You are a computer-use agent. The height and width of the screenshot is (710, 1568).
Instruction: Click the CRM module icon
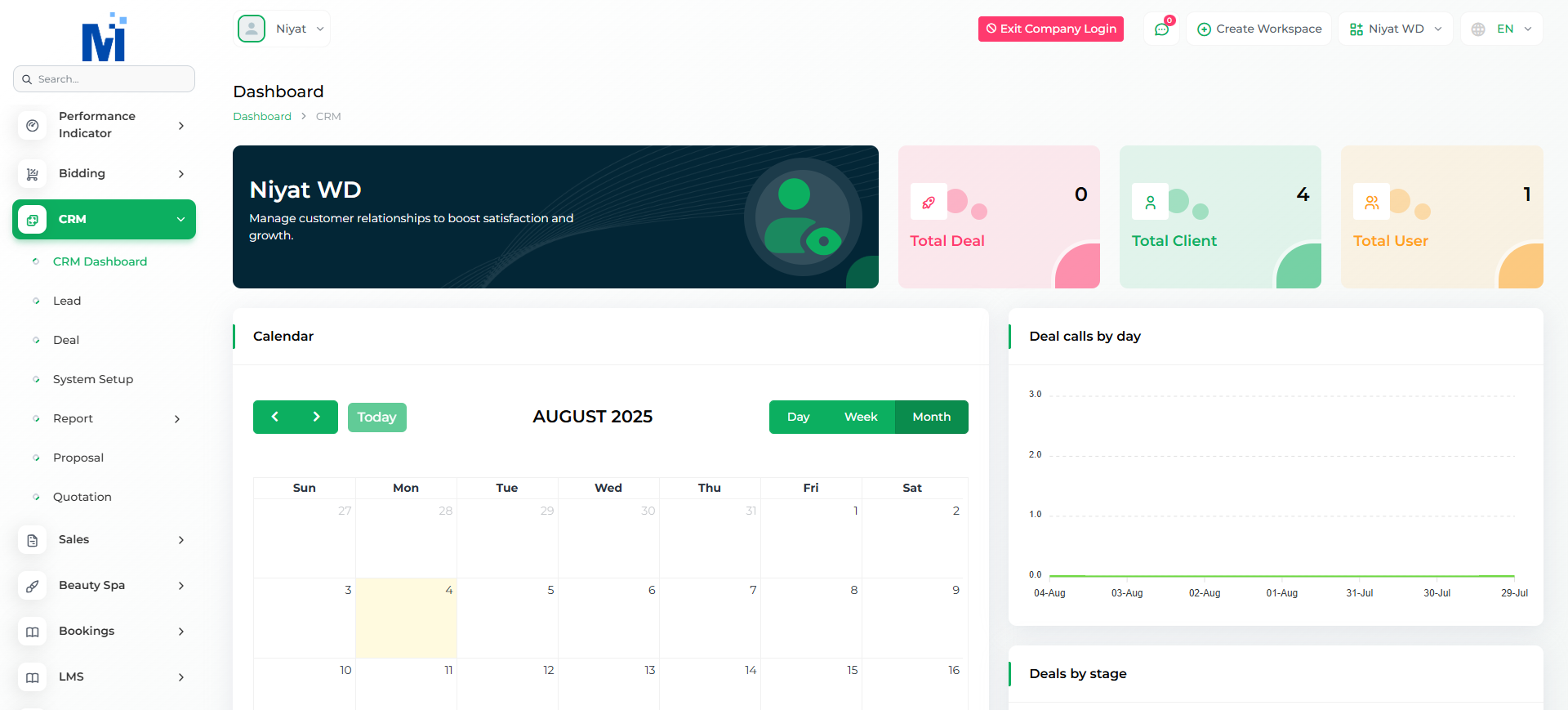(33, 220)
